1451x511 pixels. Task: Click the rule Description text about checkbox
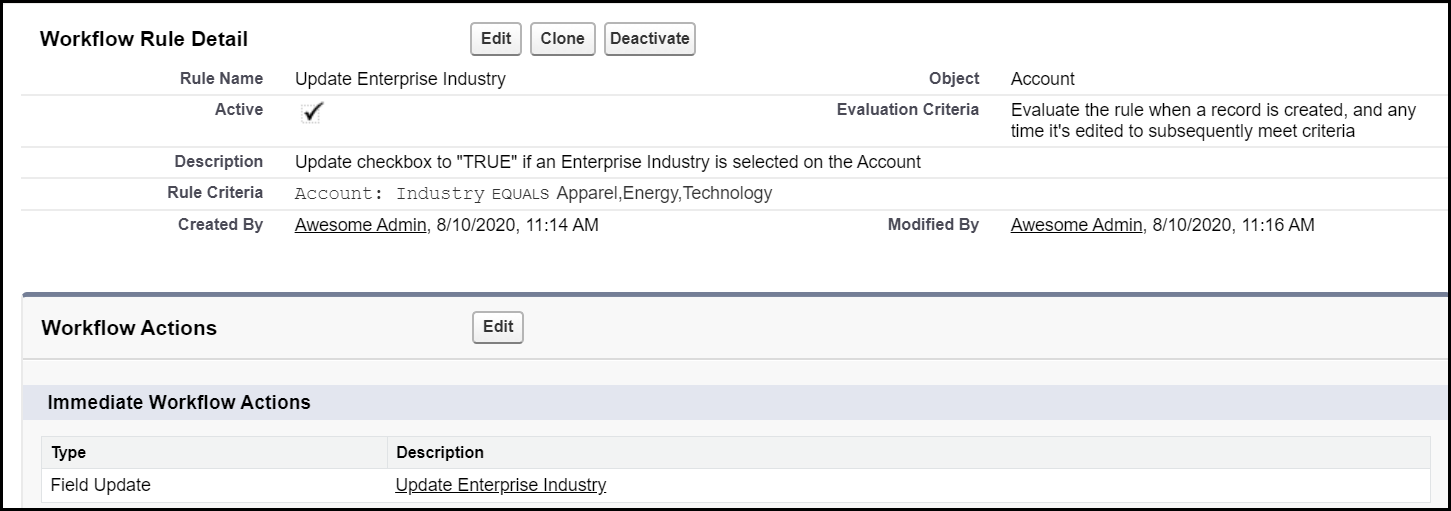(x=608, y=161)
